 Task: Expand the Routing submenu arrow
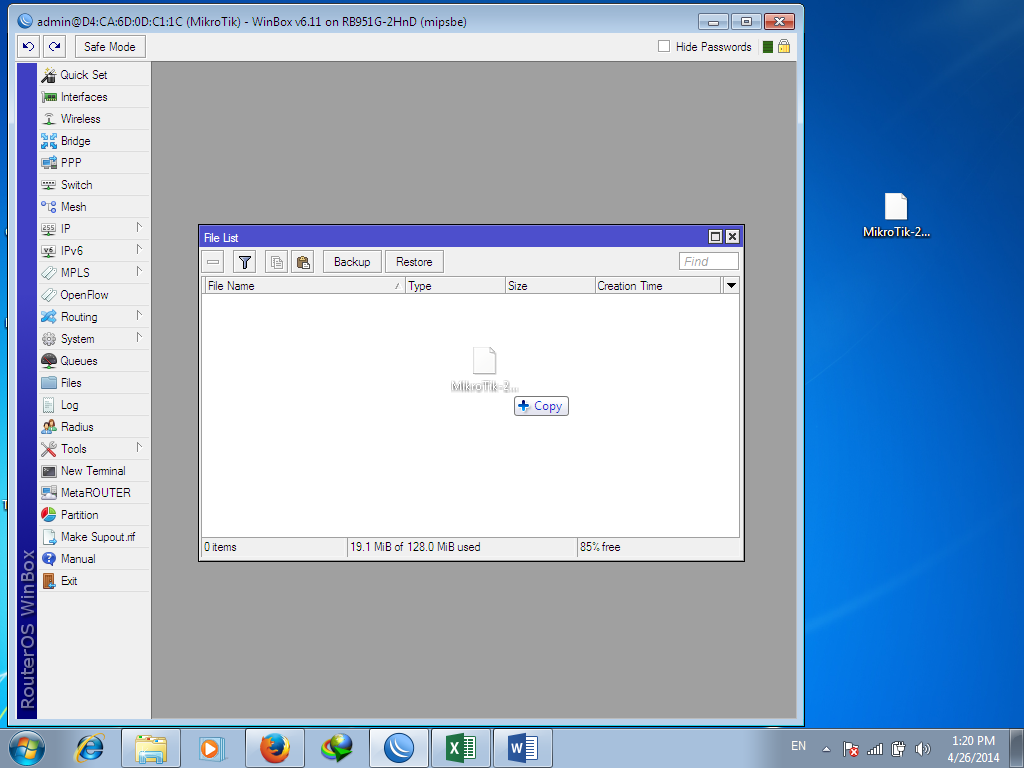(x=139, y=315)
